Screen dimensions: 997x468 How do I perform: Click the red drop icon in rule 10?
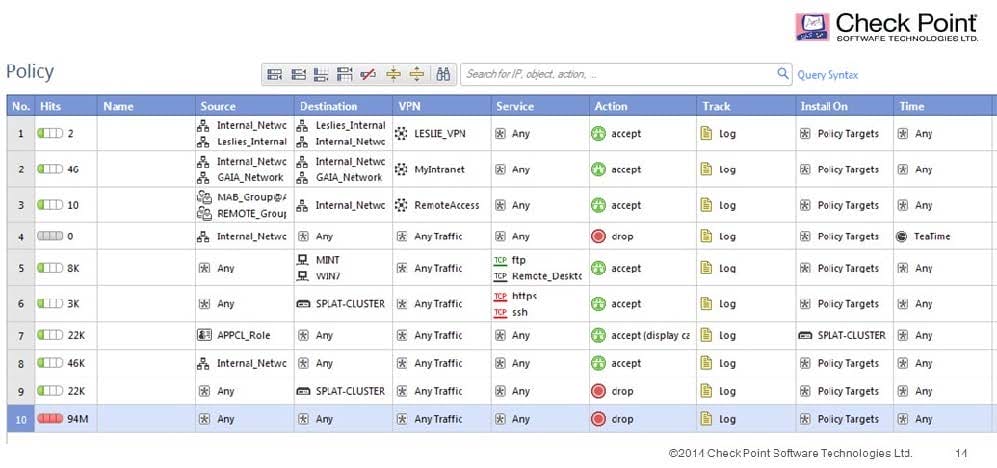598,419
